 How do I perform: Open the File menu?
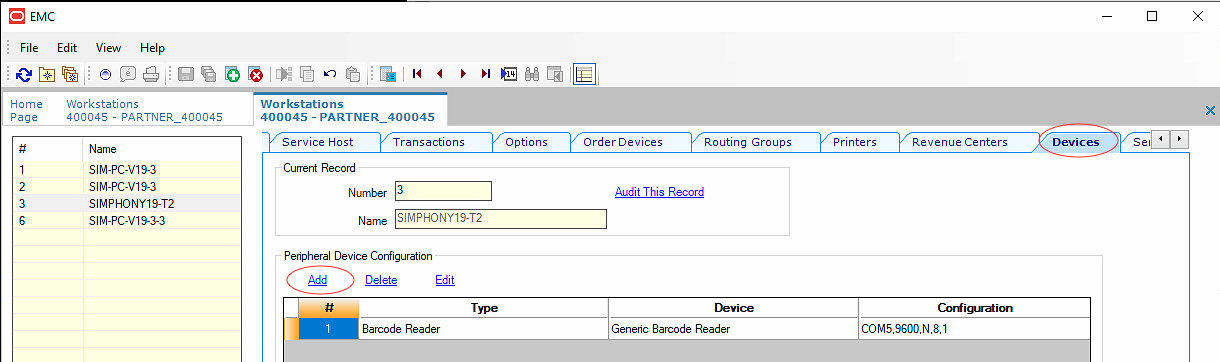tap(29, 48)
